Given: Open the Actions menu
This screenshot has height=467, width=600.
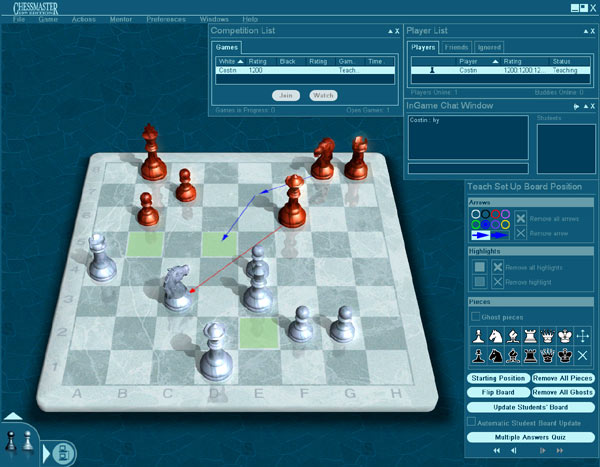Looking at the screenshot, I should (84, 19).
